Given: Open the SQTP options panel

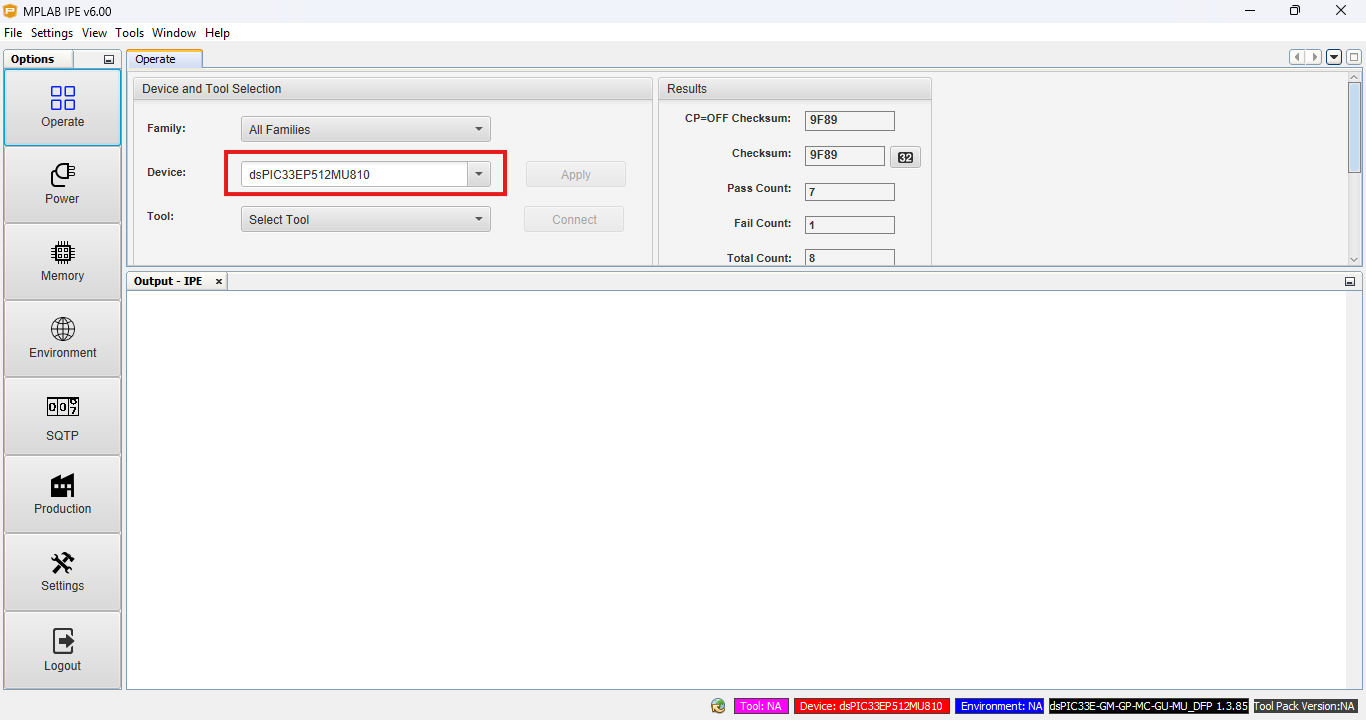Looking at the screenshot, I should 62,417.
